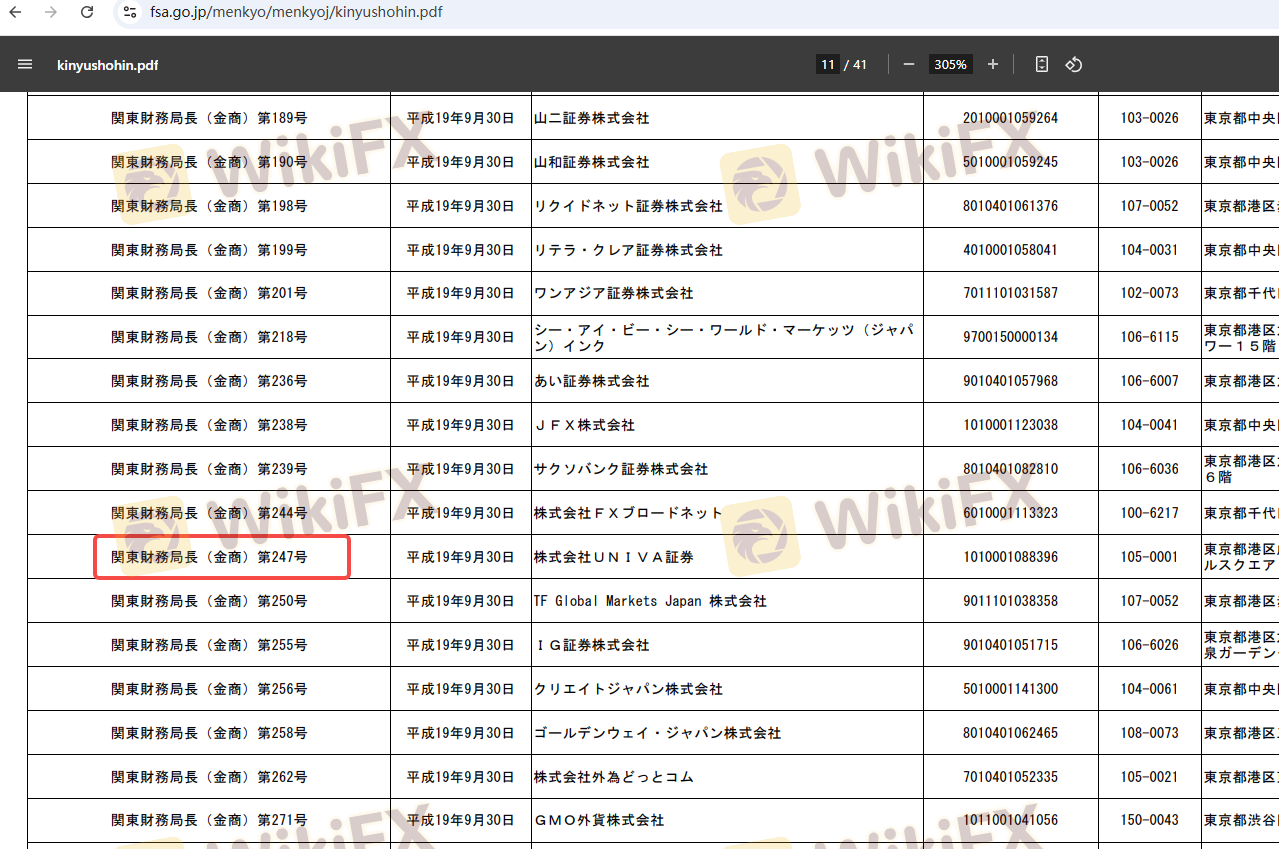Click the kinyushohin.pdf title
The height and width of the screenshot is (849, 1279).
coord(107,65)
